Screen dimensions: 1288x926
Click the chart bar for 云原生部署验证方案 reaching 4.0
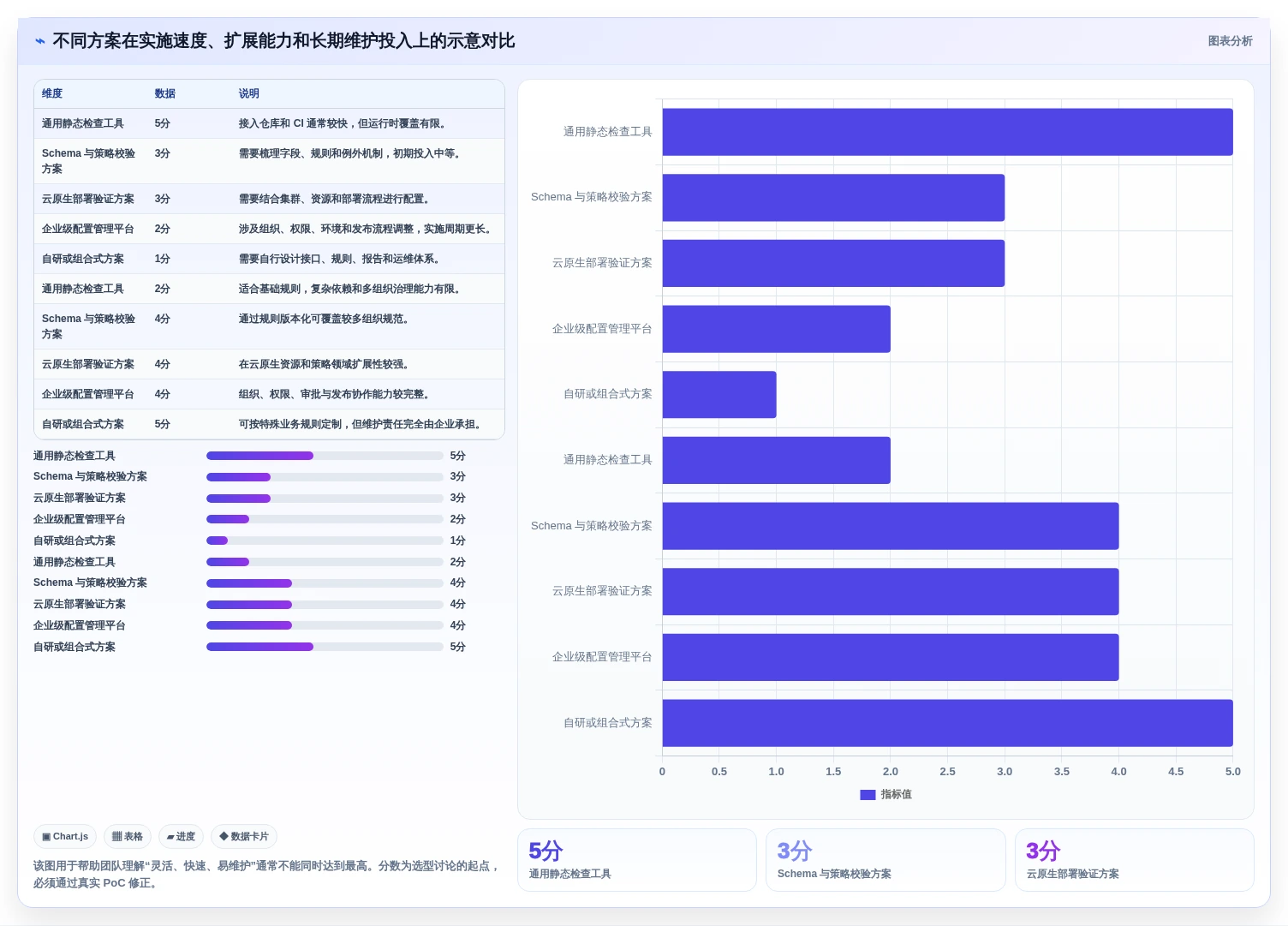point(891,592)
